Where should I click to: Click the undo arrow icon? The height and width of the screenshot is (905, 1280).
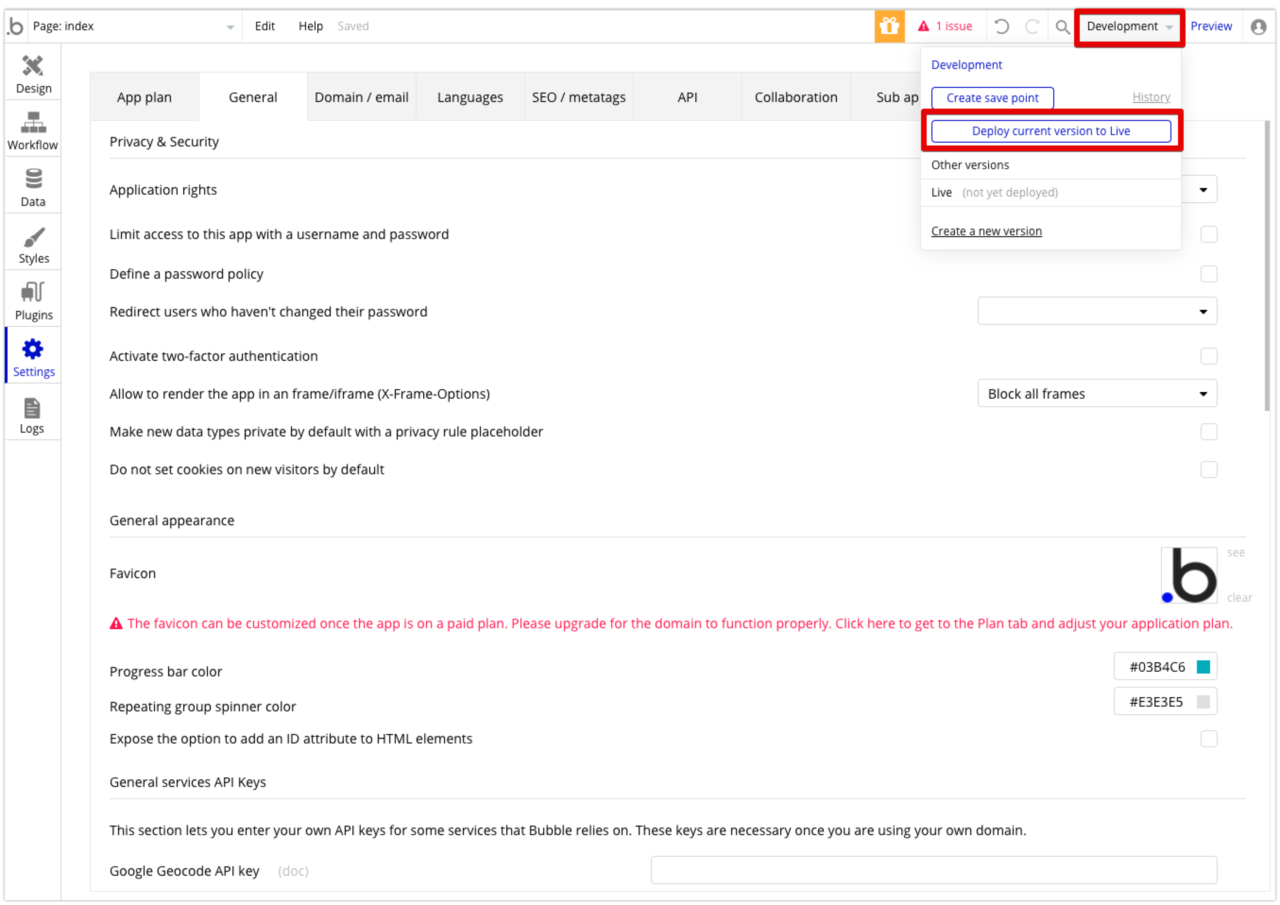tap(1004, 27)
